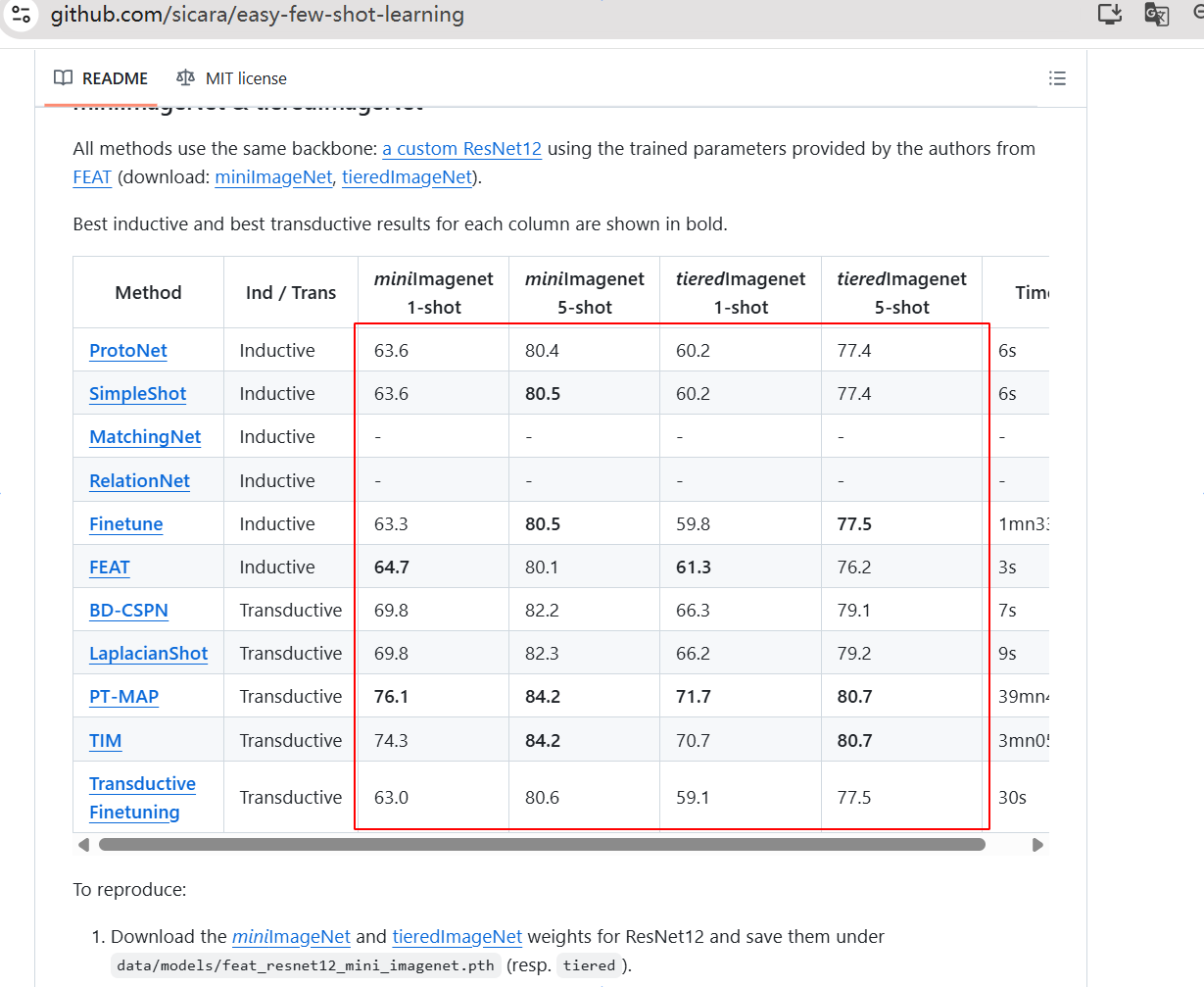Open the RelationNet method link
This screenshot has width=1204, height=987.
point(139,481)
